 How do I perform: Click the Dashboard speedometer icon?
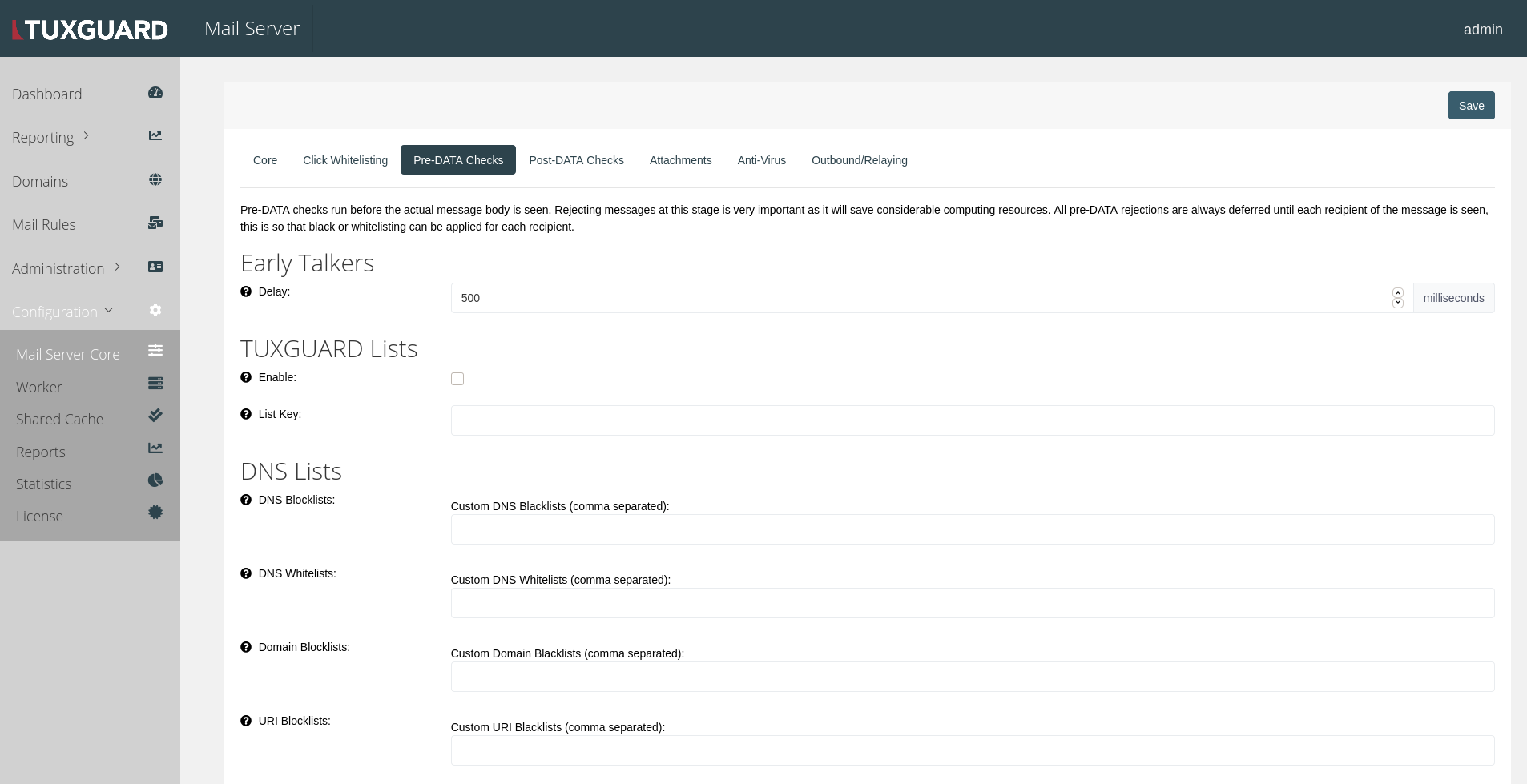click(155, 92)
